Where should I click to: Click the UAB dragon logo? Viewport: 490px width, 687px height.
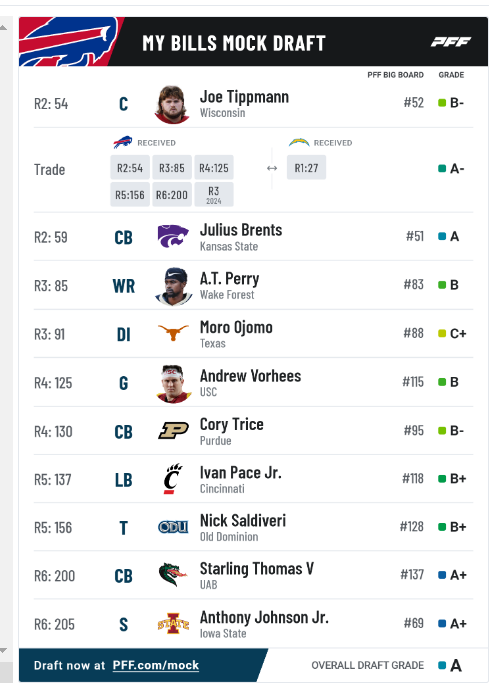click(172, 575)
